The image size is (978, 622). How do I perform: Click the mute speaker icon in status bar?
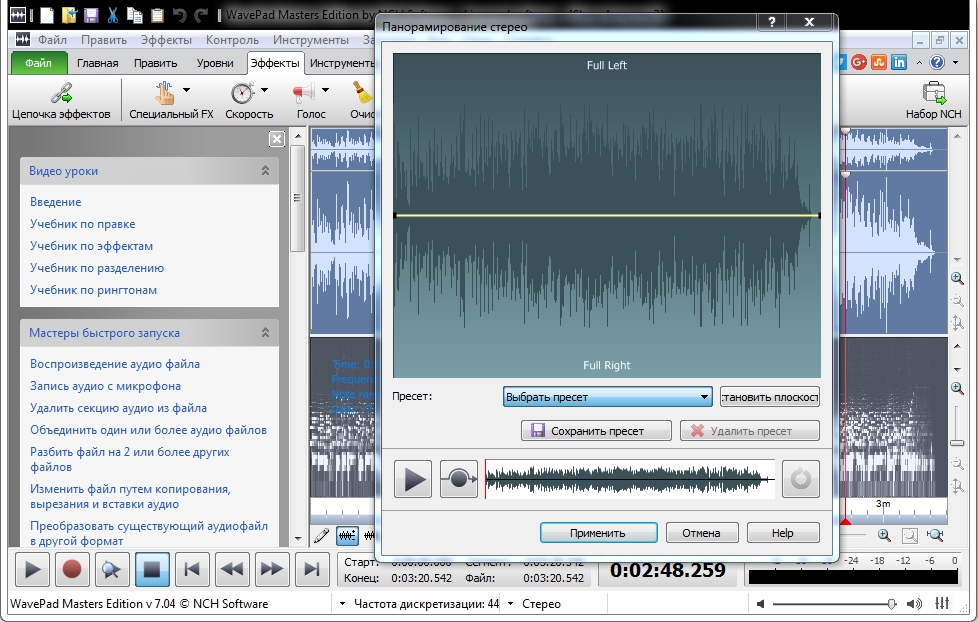pyautogui.click(x=760, y=604)
